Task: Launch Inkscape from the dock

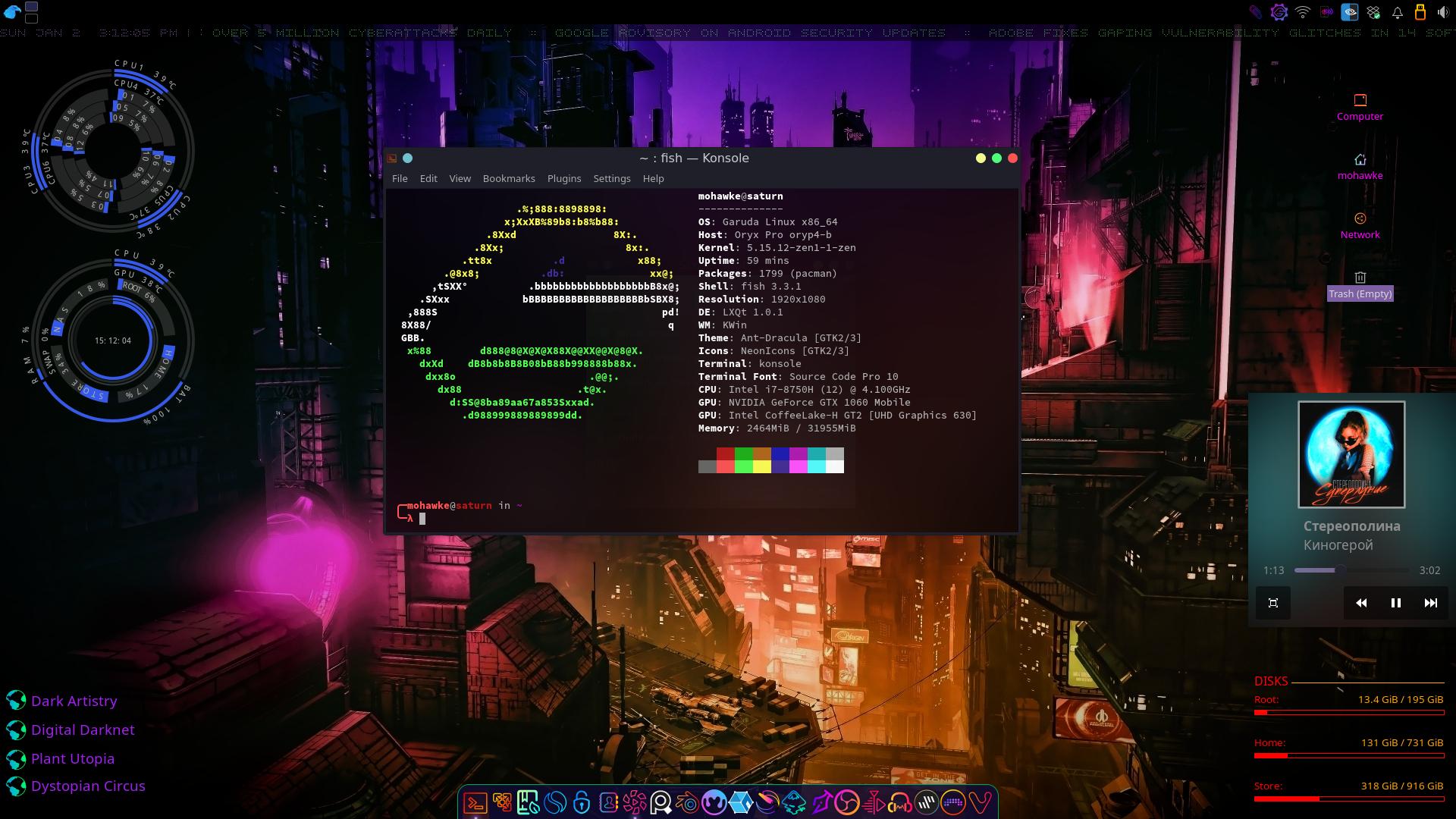Action: click(x=793, y=802)
